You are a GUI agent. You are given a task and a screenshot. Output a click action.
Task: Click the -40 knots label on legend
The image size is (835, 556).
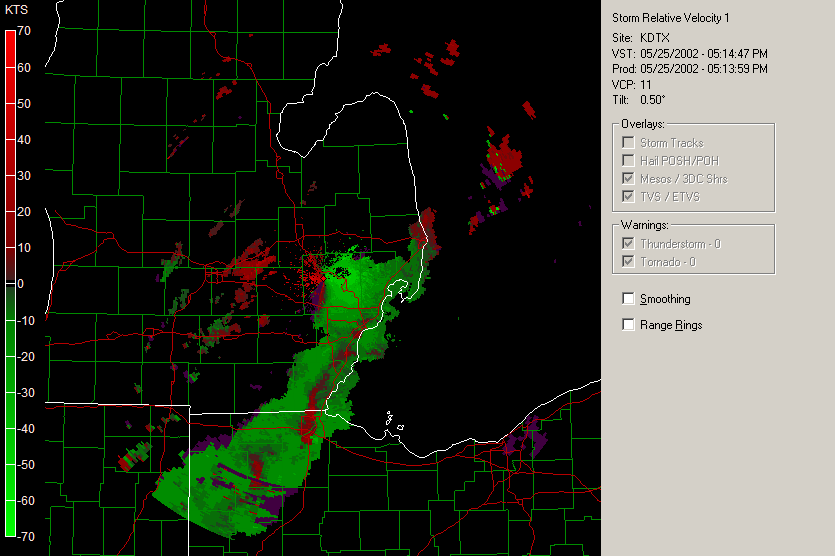(x=26, y=429)
